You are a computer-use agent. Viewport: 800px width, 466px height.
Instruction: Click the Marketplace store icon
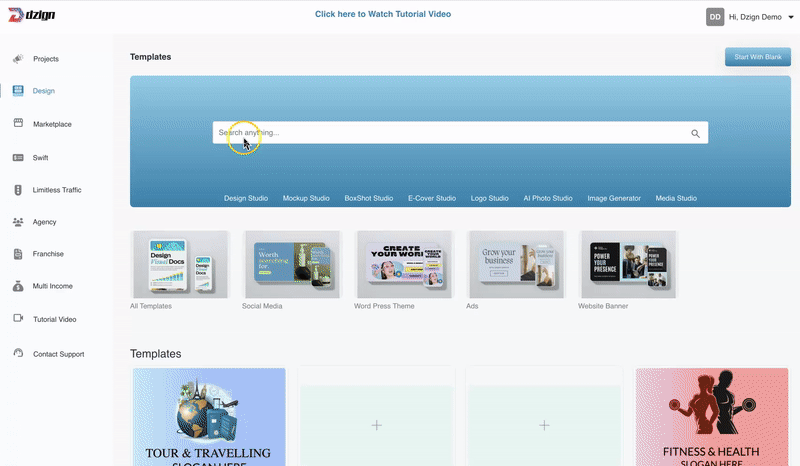18,123
